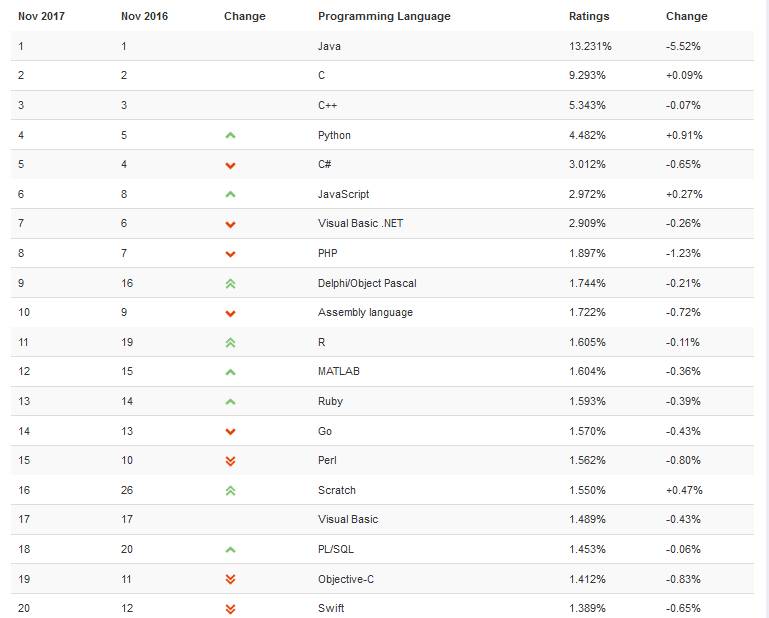
Task: Click the Ratings column header
Action: tap(589, 16)
